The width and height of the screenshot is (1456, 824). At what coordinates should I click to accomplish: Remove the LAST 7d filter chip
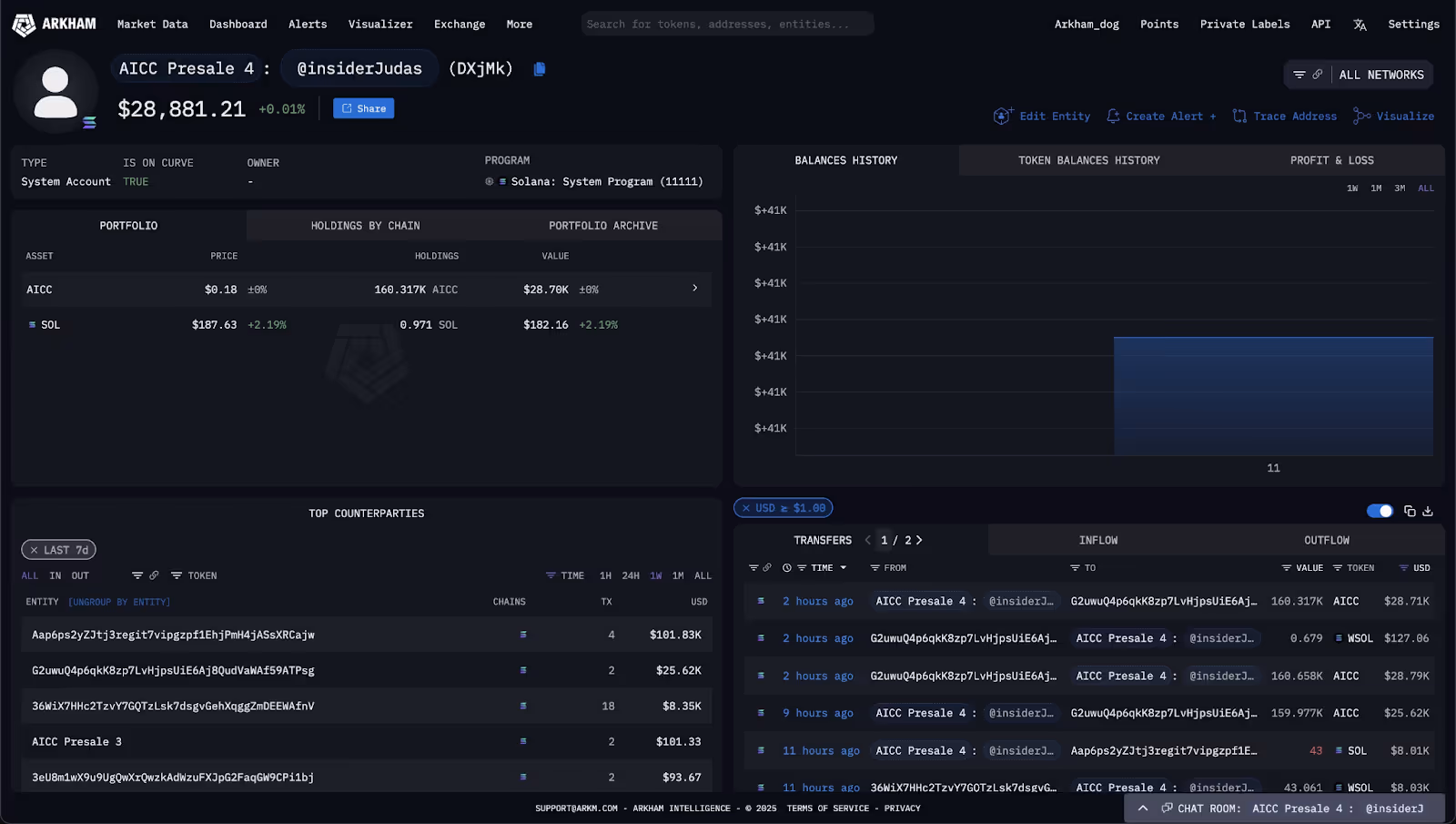pyautogui.click(x=34, y=550)
